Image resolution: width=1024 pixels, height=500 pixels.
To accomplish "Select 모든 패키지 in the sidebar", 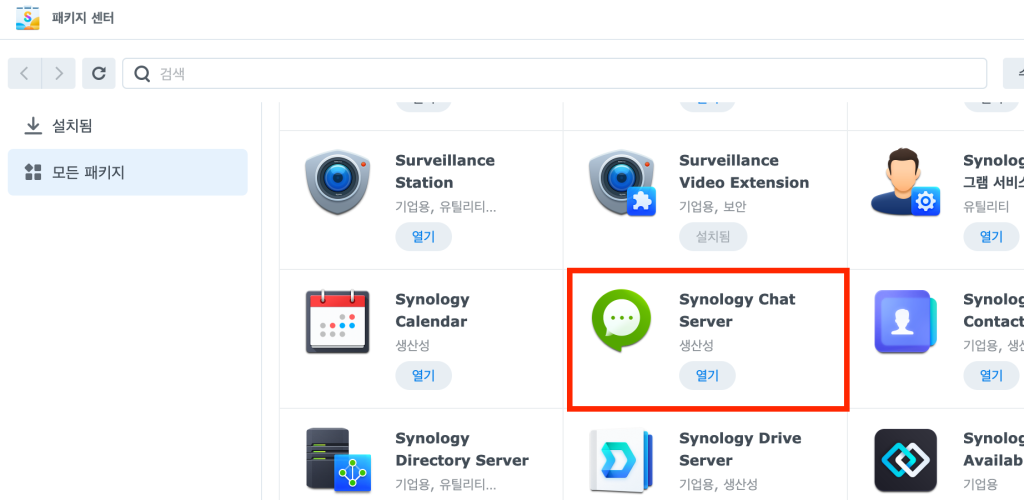I will 127,172.
